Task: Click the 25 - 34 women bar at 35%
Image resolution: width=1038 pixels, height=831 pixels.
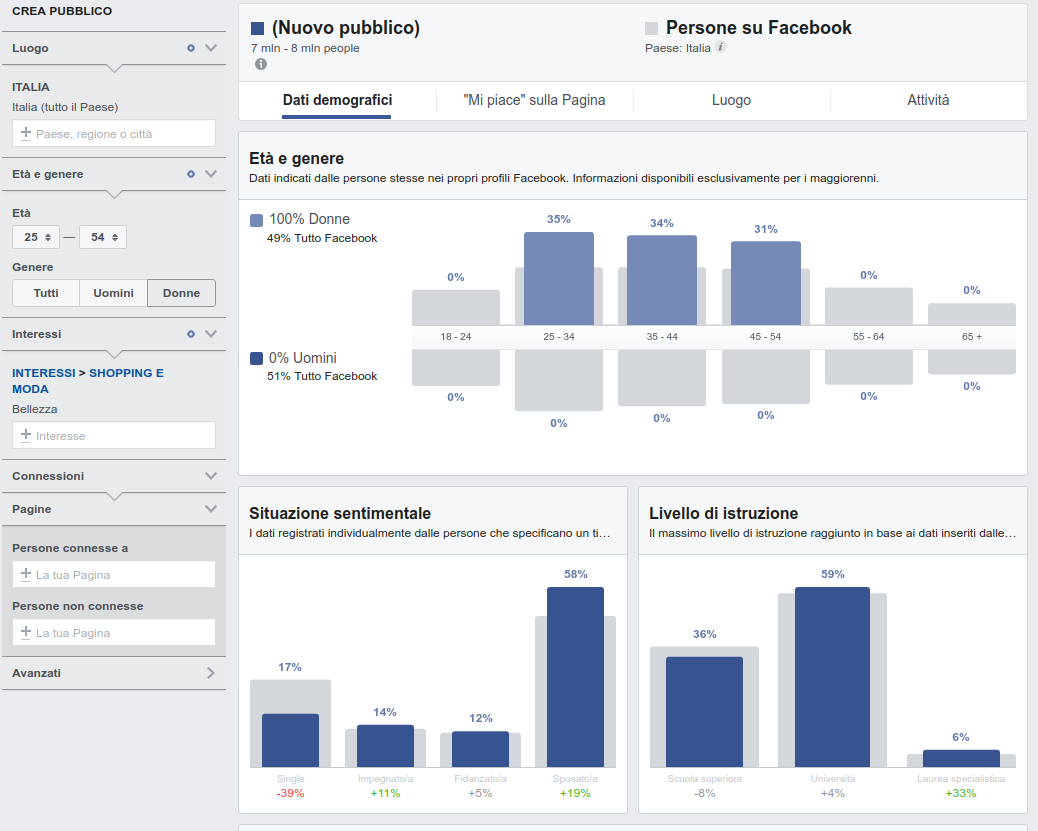Action: (x=559, y=278)
